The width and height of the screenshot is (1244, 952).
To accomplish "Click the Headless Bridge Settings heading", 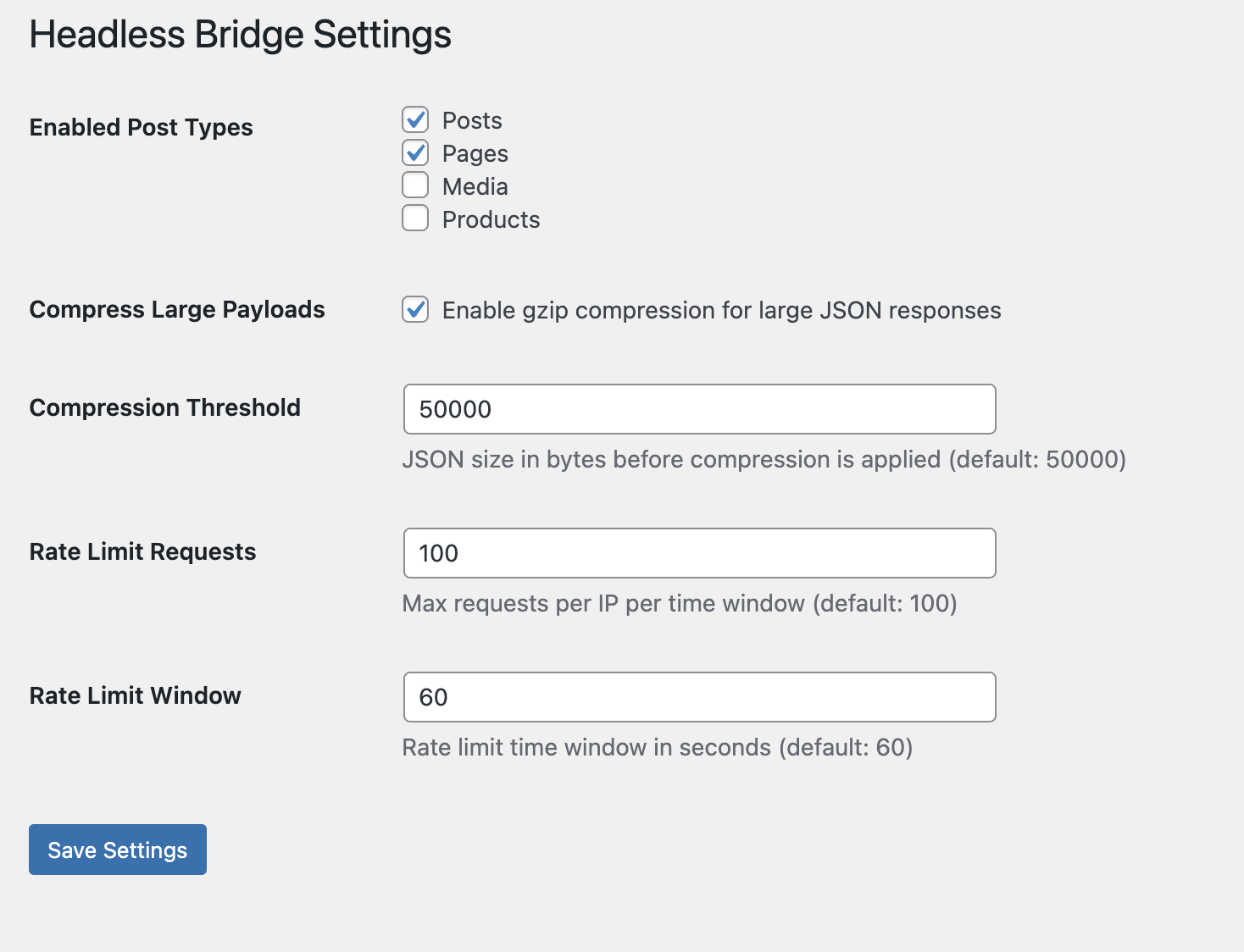I will pos(241,34).
